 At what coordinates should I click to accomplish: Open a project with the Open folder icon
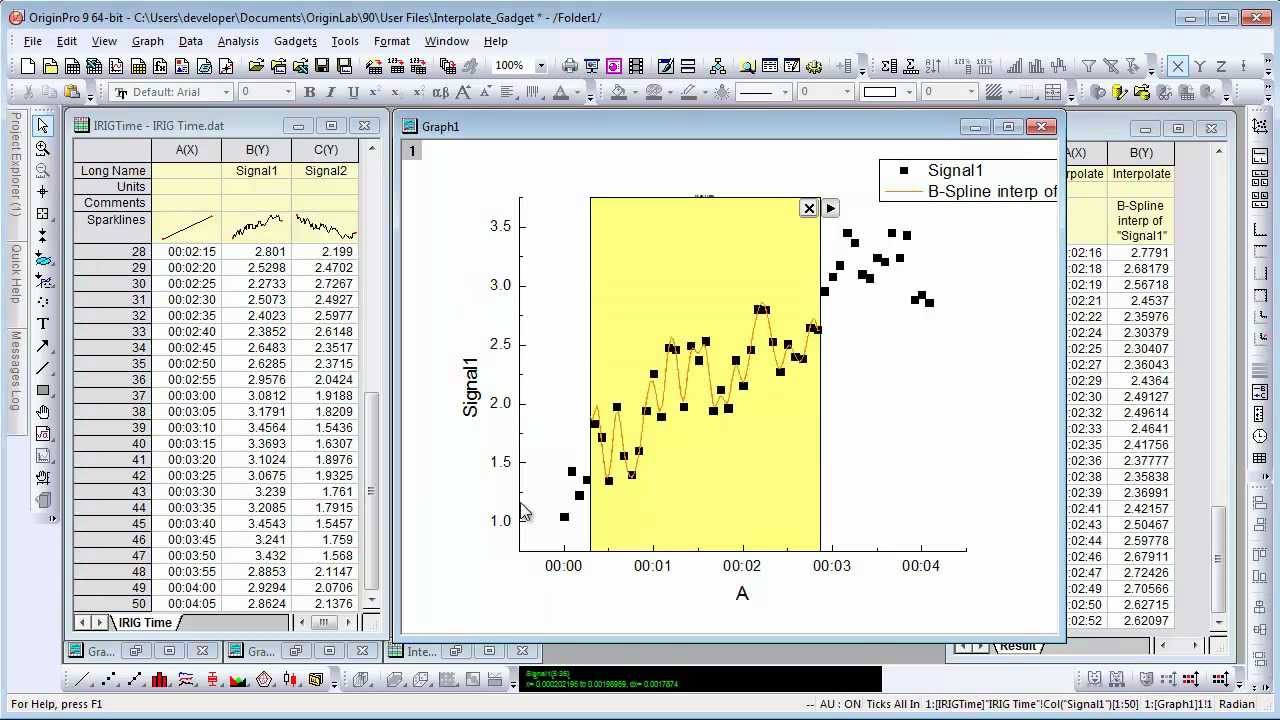pos(256,66)
